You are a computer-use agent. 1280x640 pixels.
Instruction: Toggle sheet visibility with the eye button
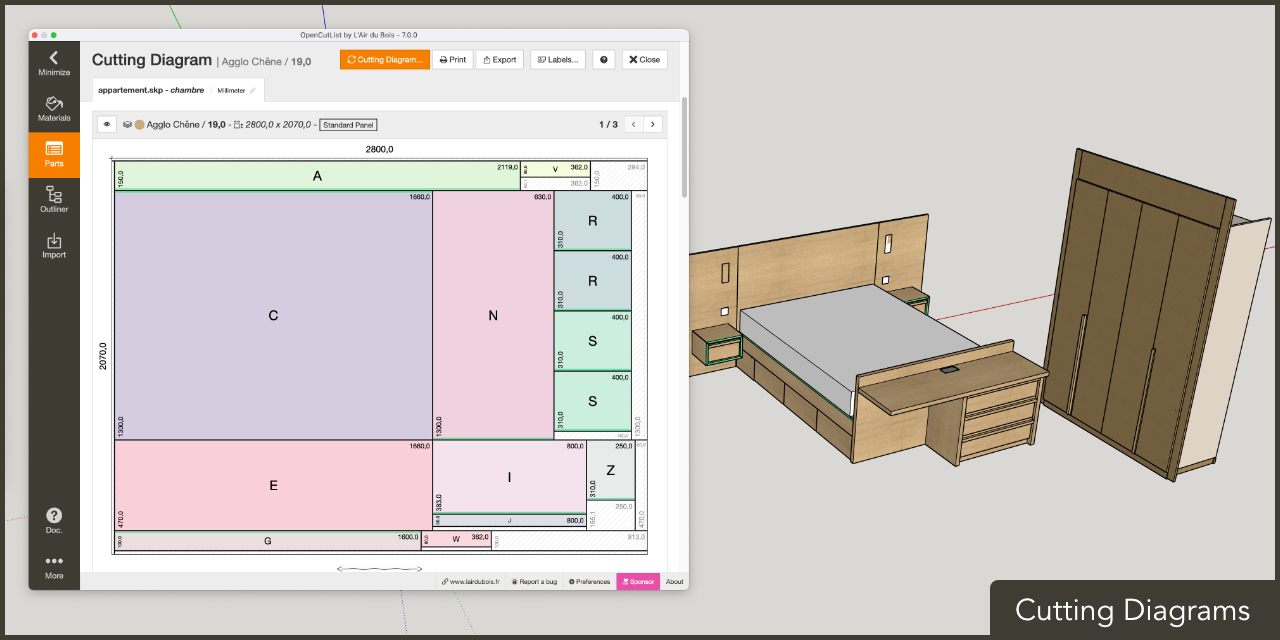click(107, 125)
